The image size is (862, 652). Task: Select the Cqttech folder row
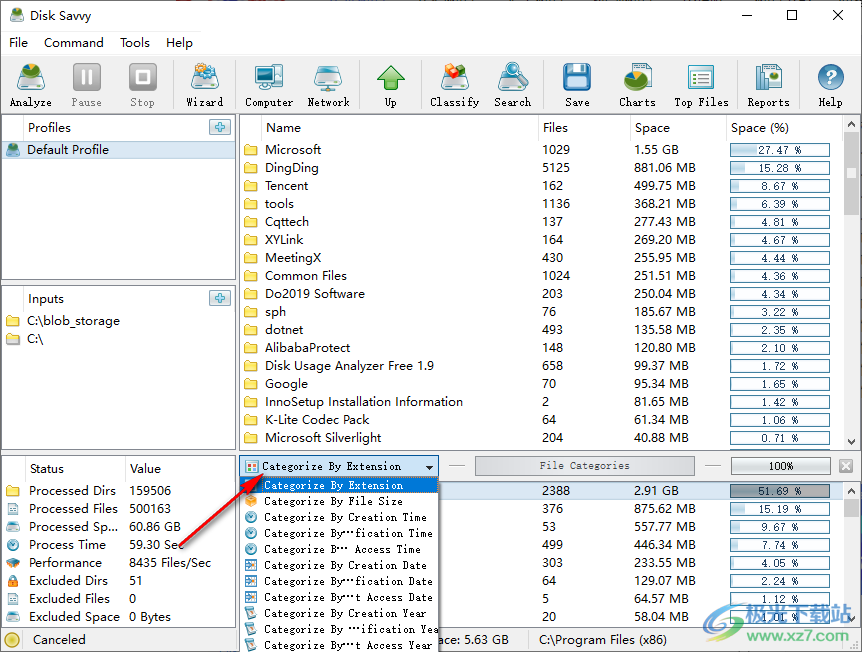coord(541,222)
